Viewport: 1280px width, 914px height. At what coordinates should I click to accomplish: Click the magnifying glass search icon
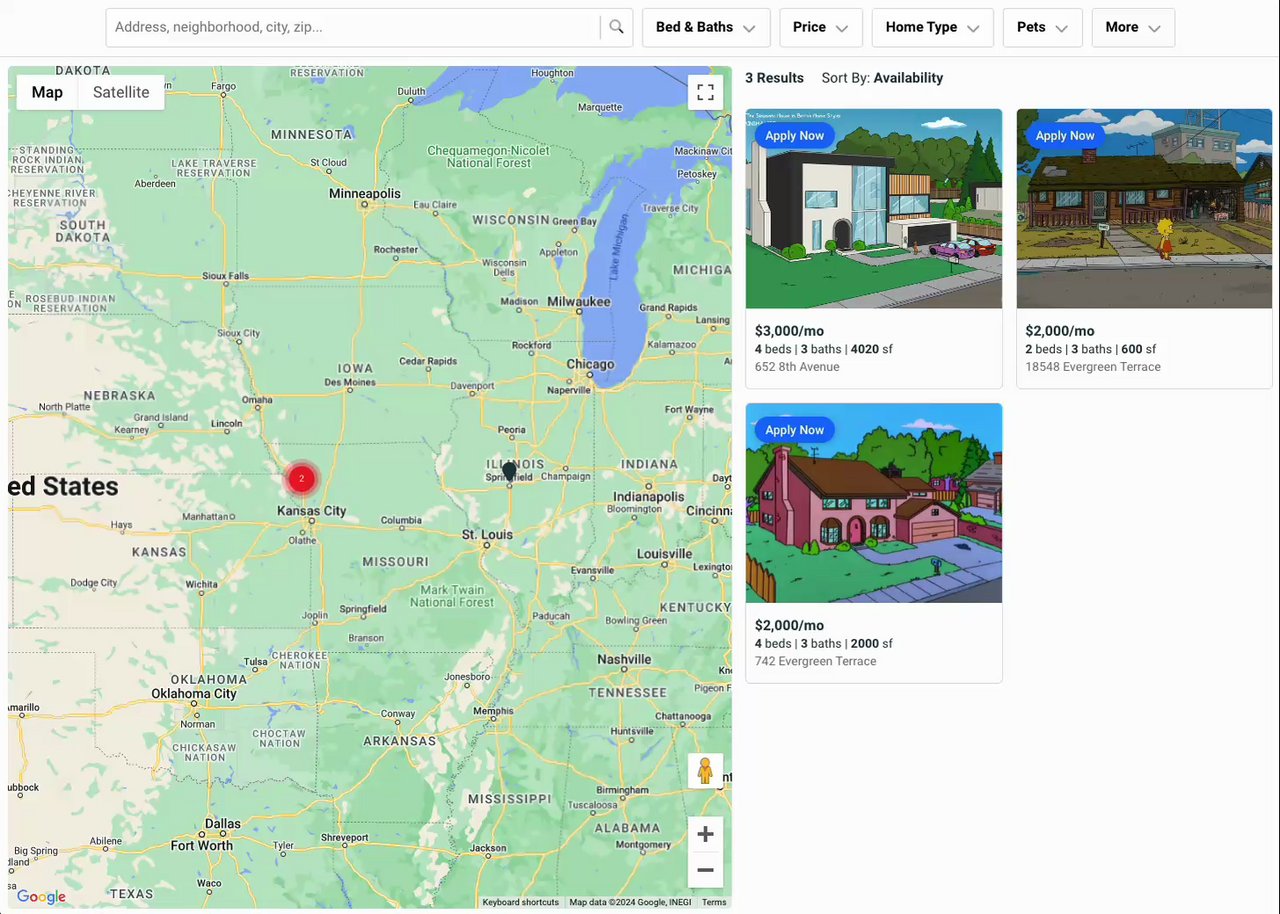pos(616,27)
